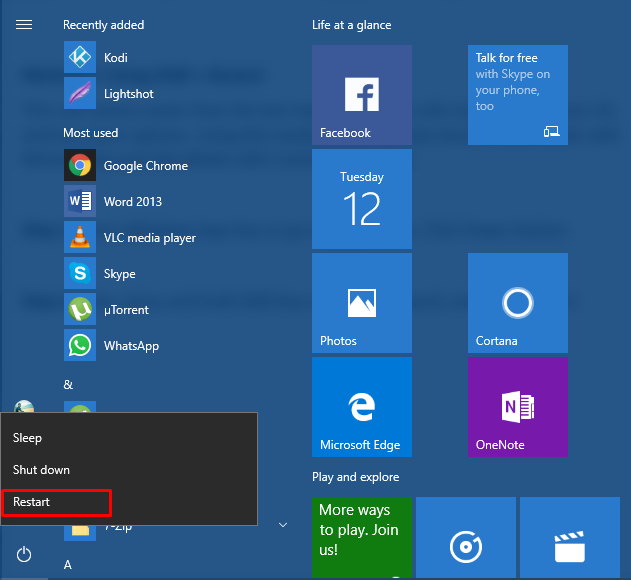Select Shut down from the power menu
The width and height of the screenshot is (631, 580).
[41, 470]
